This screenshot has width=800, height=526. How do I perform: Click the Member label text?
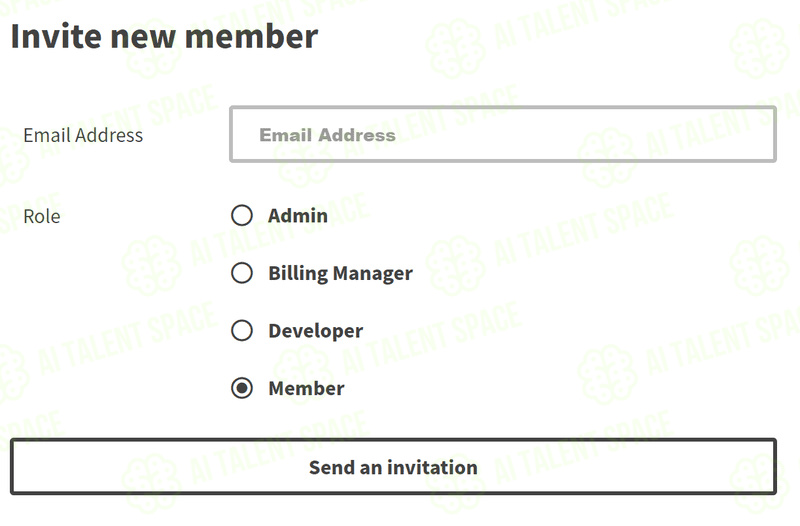click(306, 388)
